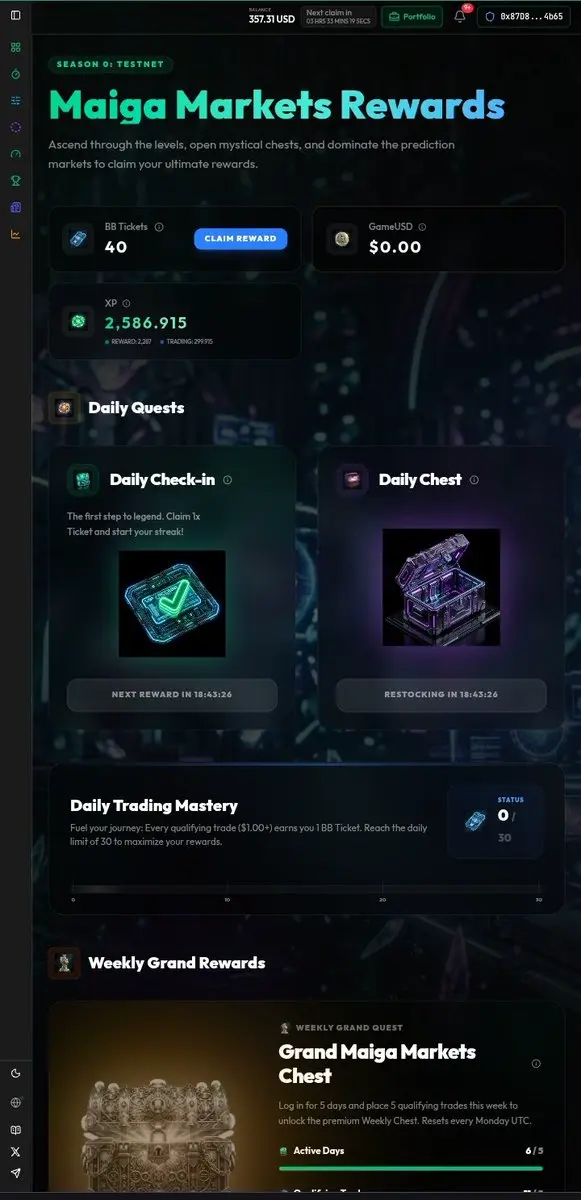Click the CLAIM REWARD button
The width and height of the screenshot is (581, 1200).
click(x=241, y=239)
